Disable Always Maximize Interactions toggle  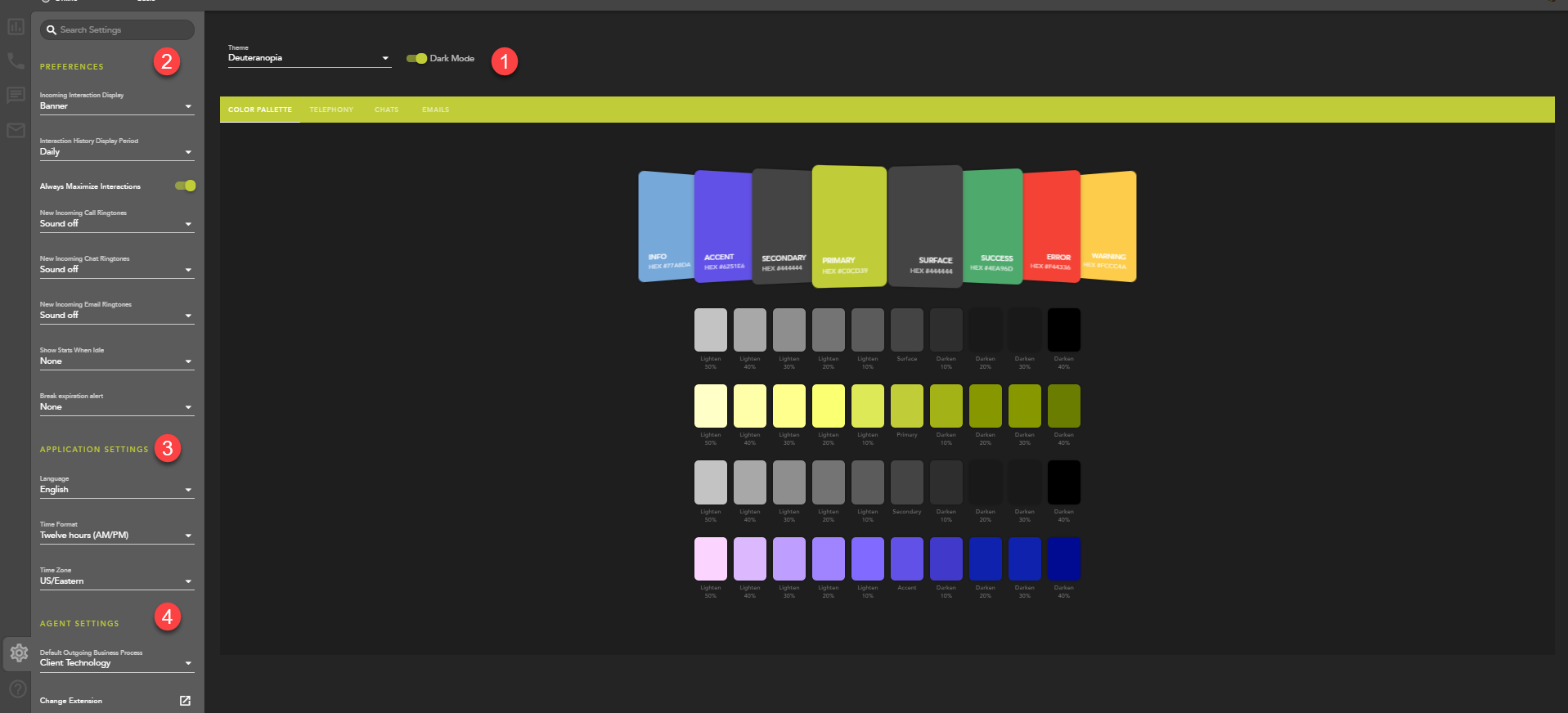click(x=186, y=186)
